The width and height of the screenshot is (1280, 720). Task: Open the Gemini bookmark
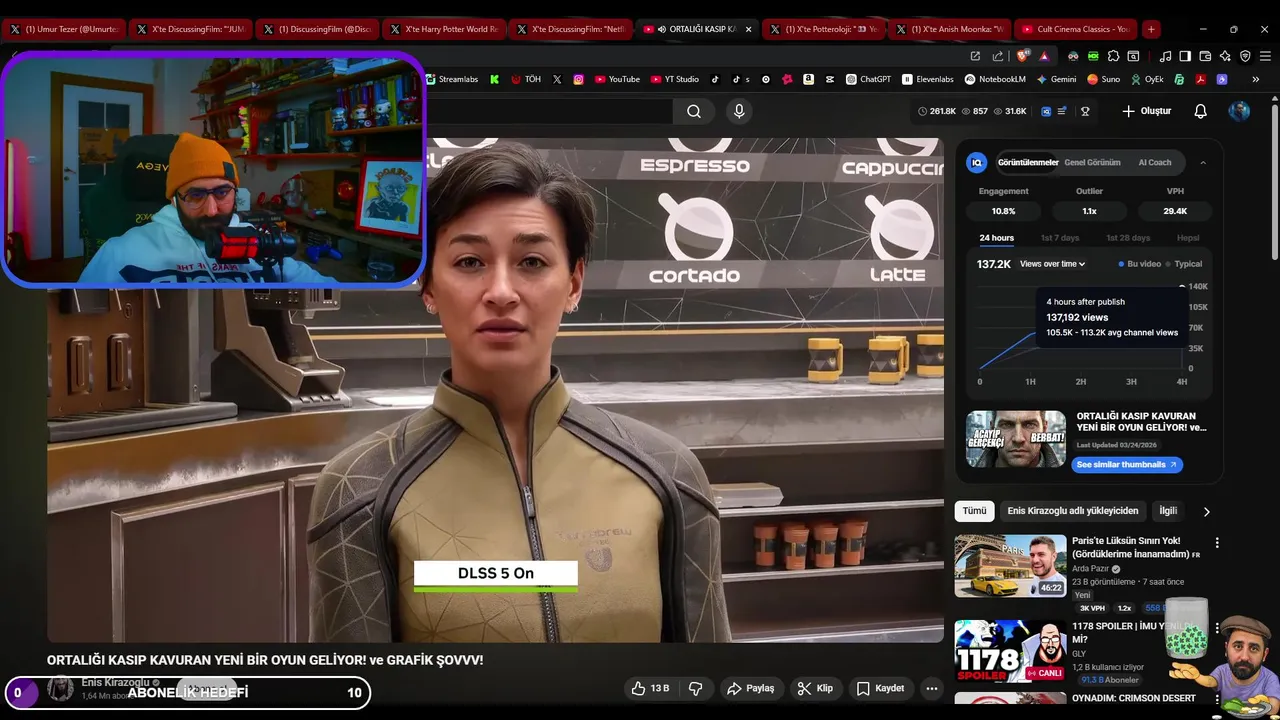[1056, 79]
